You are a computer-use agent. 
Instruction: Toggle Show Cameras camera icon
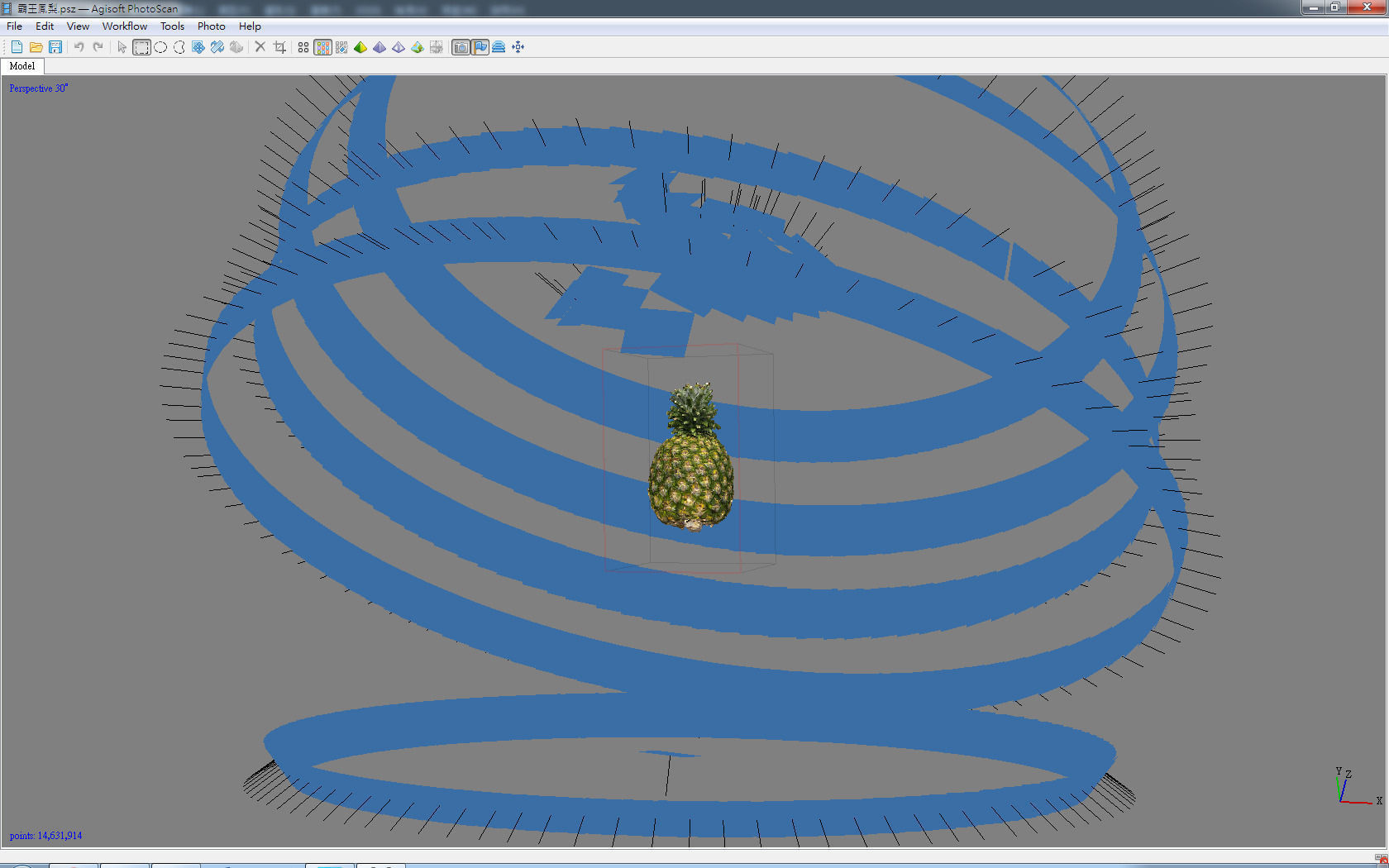(461, 47)
